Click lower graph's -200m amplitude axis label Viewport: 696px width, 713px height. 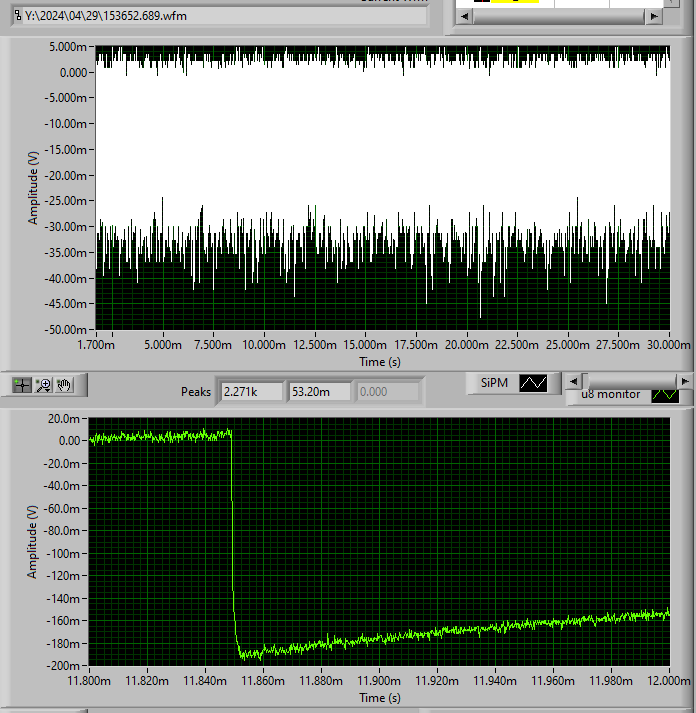61,666
